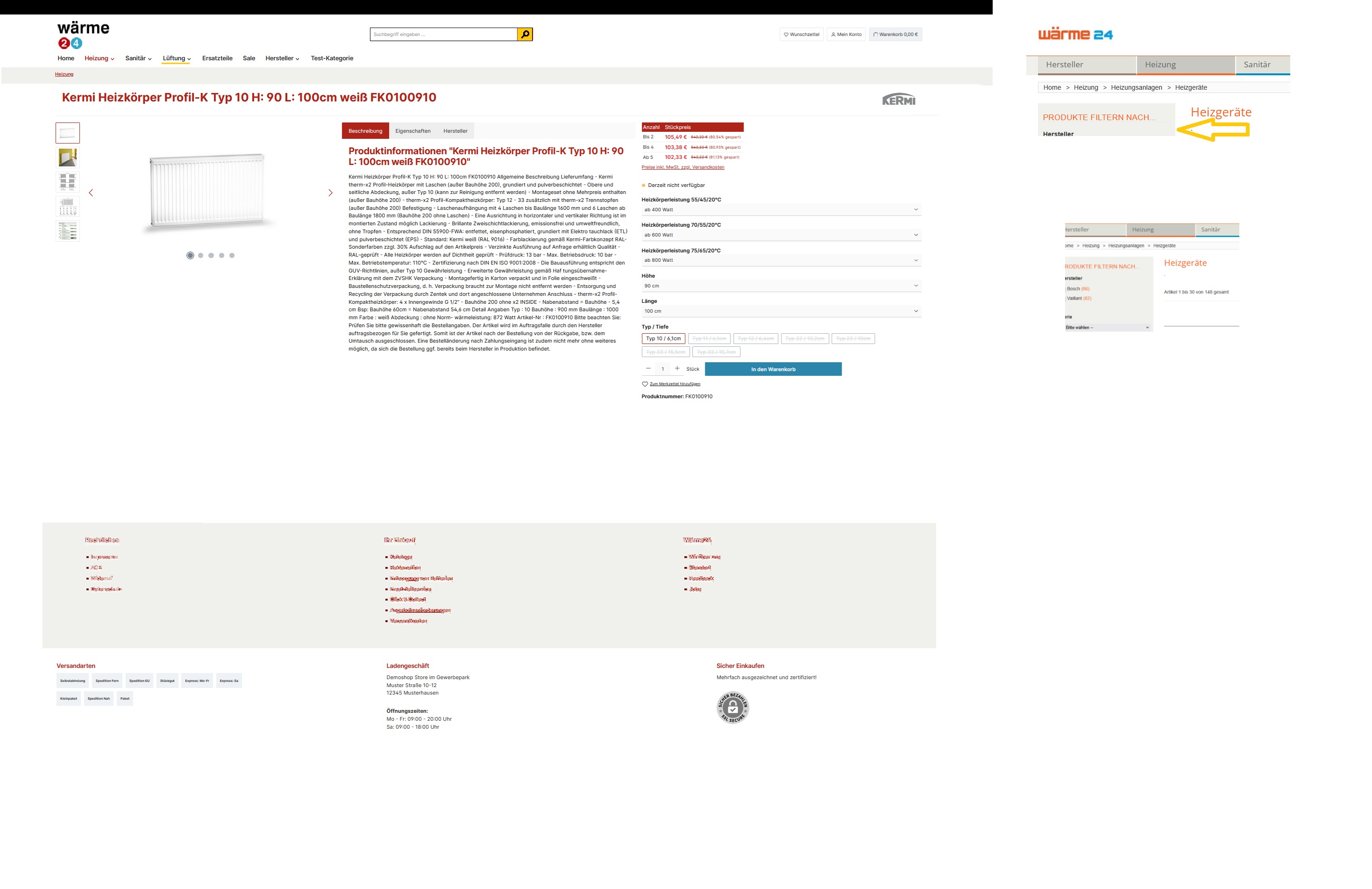The height and width of the screenshot is (889, 1372).
Task: Open Heizkörperleistung 70/55/20°C dropdown
Action: [x=781, y=235]
